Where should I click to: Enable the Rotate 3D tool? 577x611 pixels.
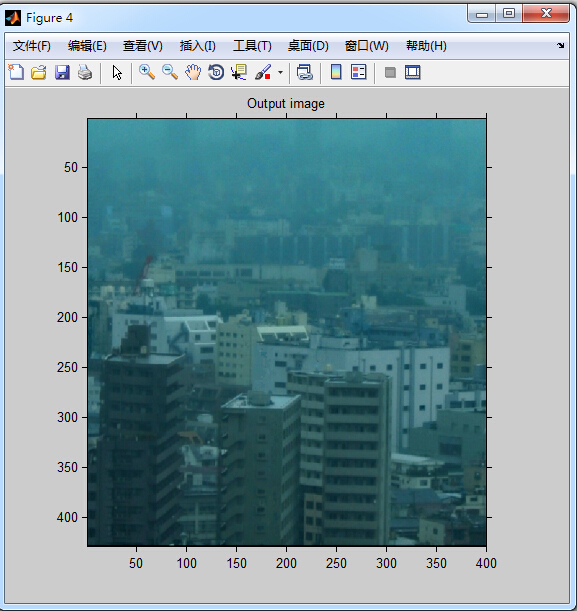[x=216, y=72]
